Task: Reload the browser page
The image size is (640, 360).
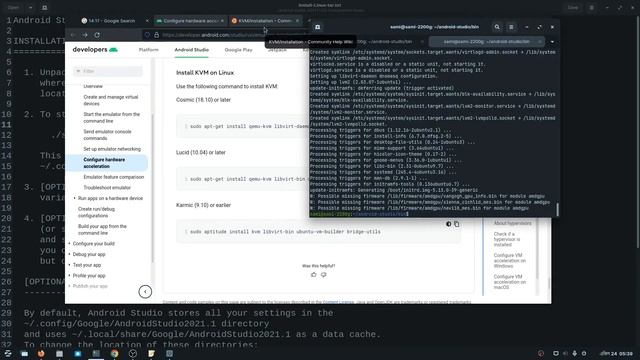Action: coord(97,35)
